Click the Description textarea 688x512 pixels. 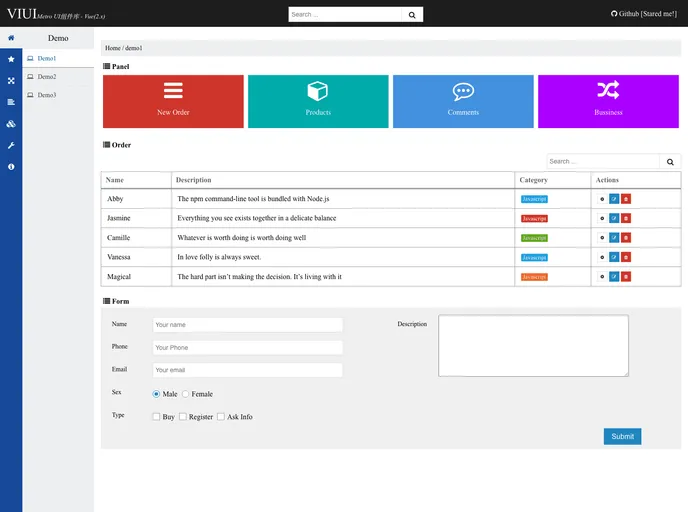click(533, 346)
